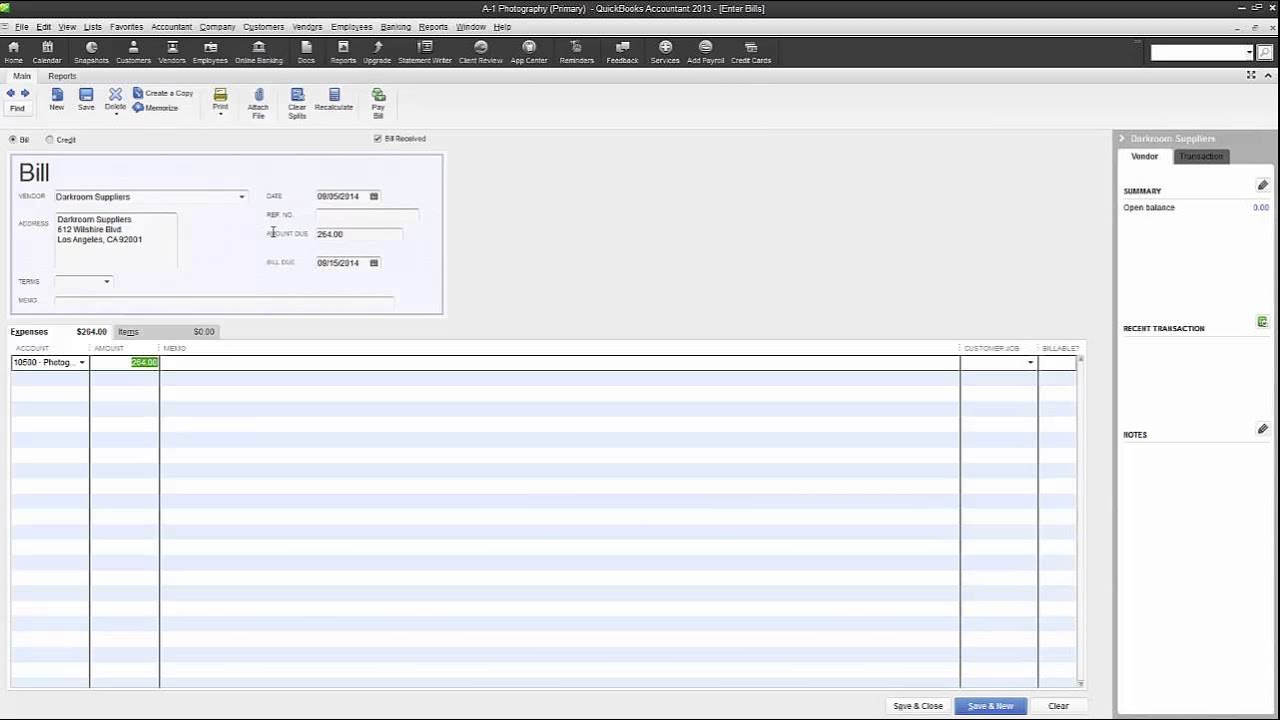Click the New bill icon
The width and height of the screenshot is (1280, 720).
point(57,100)
